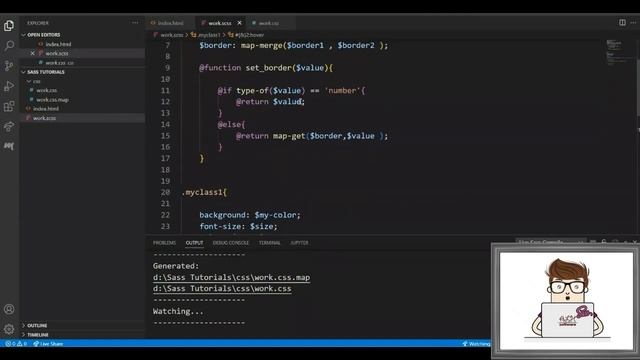Open the Source Control view

(9, 66)
